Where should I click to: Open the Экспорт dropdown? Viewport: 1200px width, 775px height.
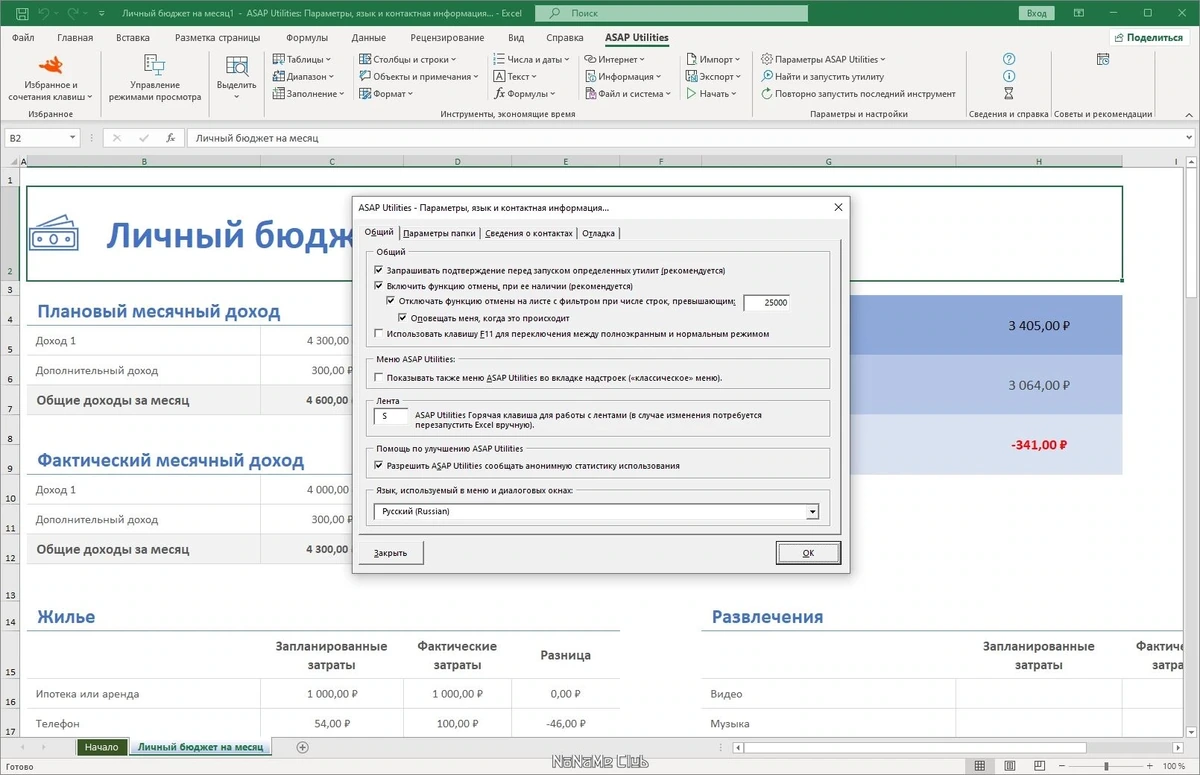pyautogui.click(x=714, y=76)
